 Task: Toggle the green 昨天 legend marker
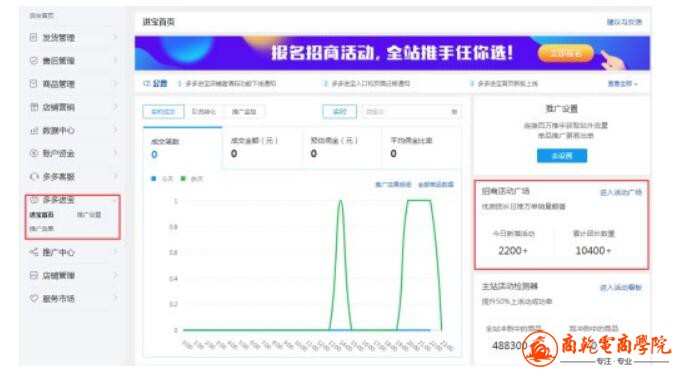click(x=183, y=179)
